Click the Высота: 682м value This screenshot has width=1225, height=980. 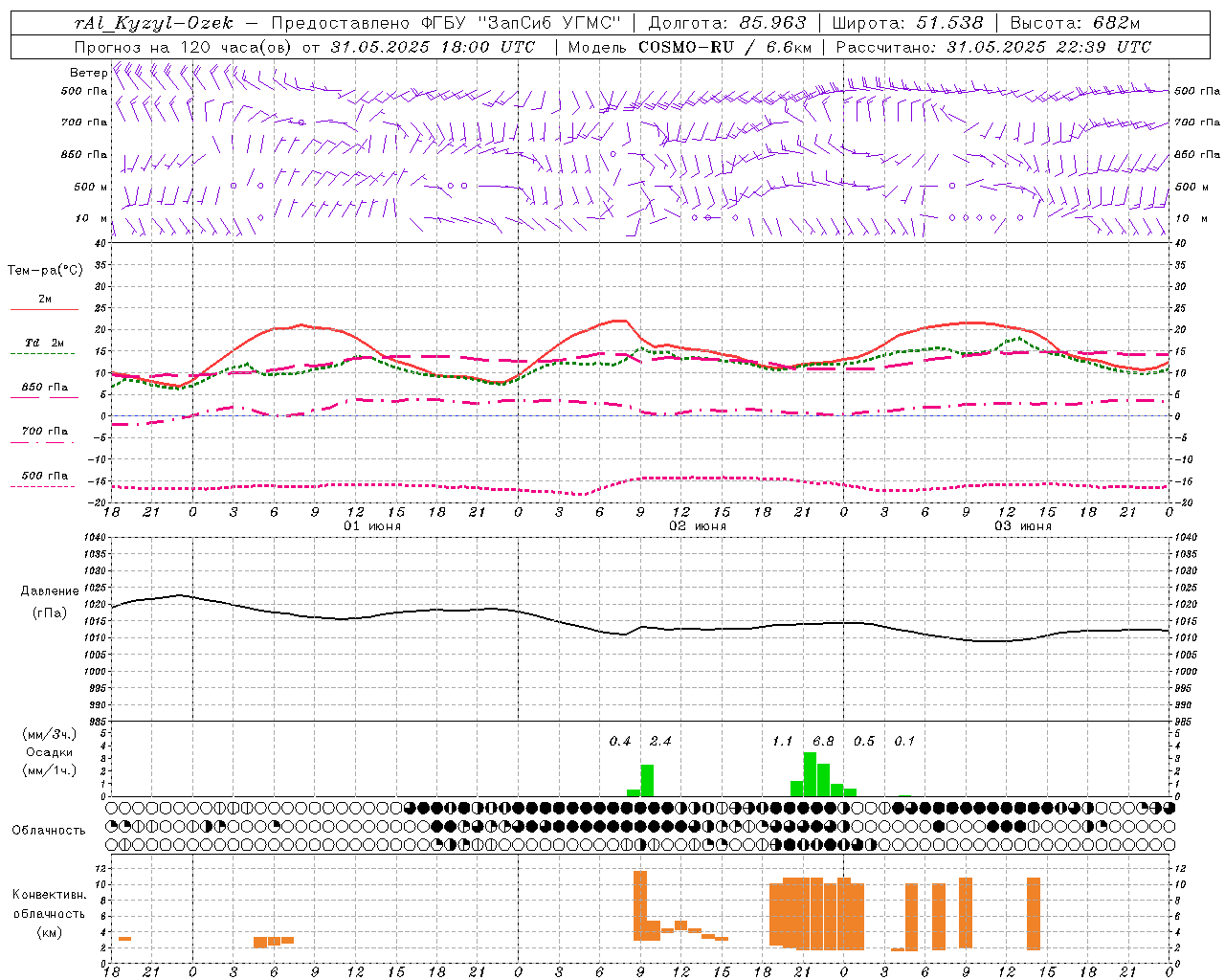(1075, 23)
